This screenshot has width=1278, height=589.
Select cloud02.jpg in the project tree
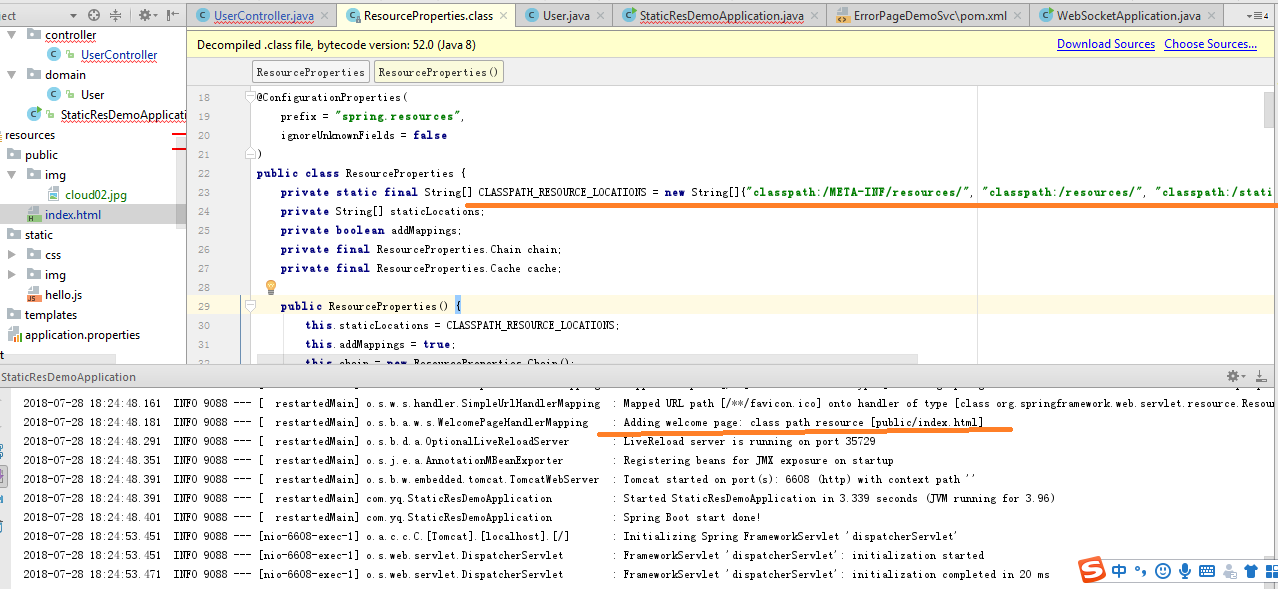pyautogui.click(x=96, y=195)
